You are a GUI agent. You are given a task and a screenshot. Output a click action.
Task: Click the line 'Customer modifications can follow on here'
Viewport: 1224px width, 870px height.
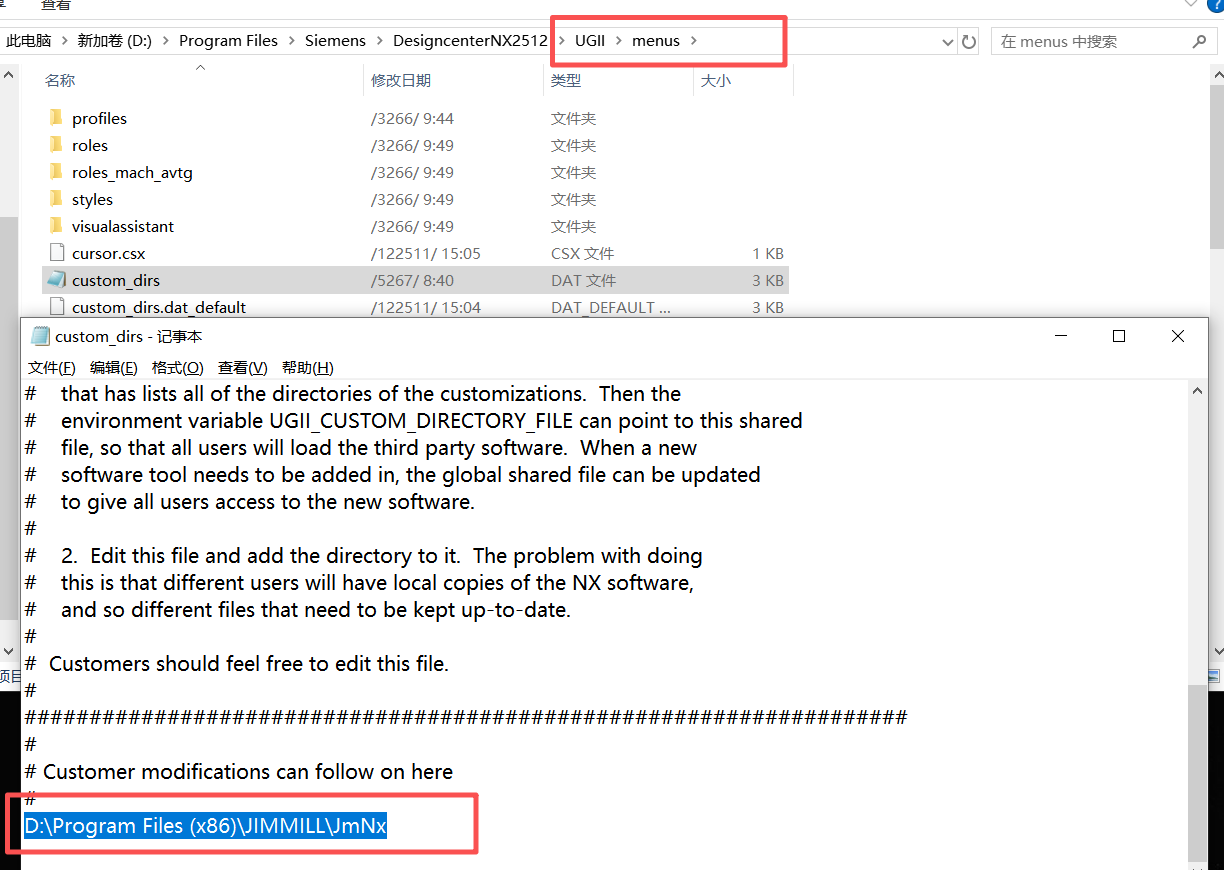coord(248,771)
